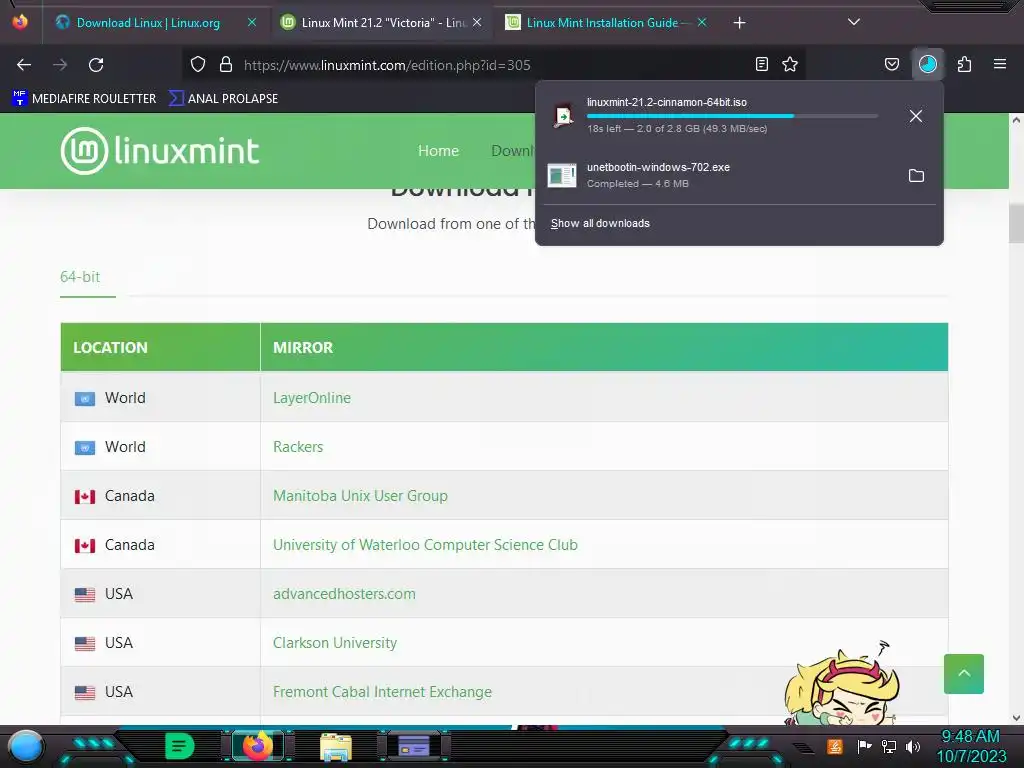Open the extensions puzzle icon
Image resolution: width=1024 pixels, height=768 pixels.
(964, 64)
